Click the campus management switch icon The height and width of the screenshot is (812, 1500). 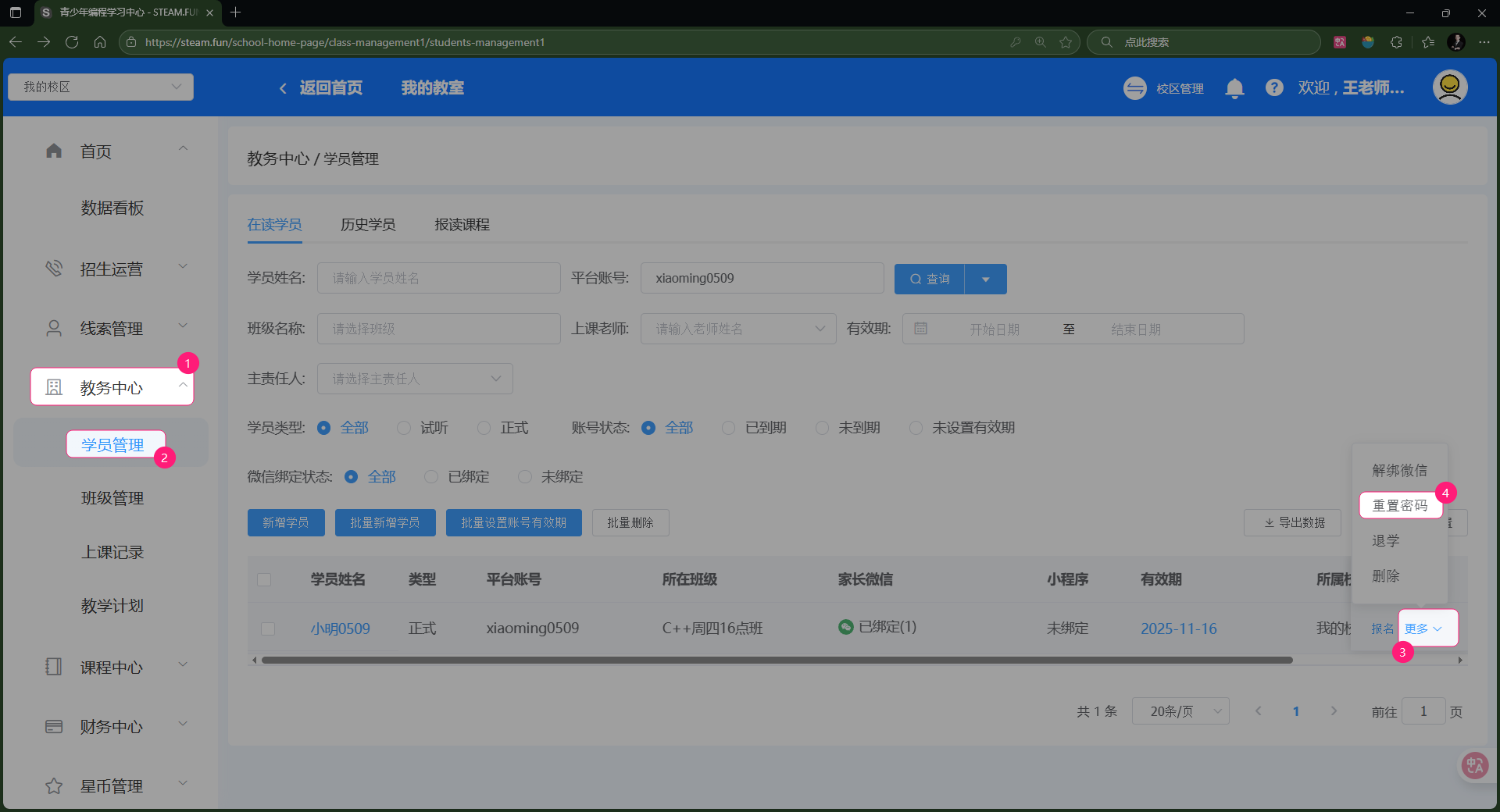coord(1134,88)
